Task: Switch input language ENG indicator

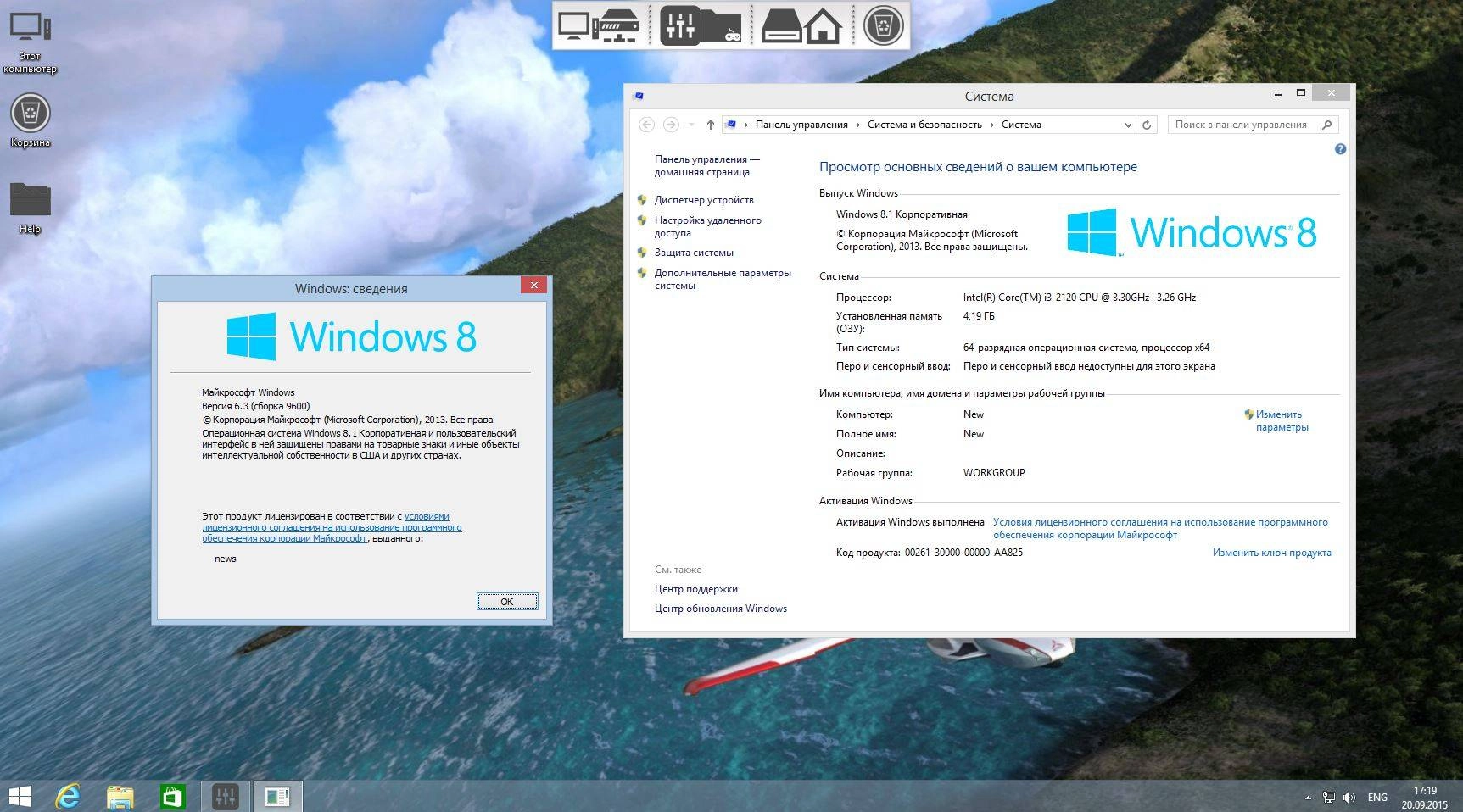Action: click(x=1377, y=798)
